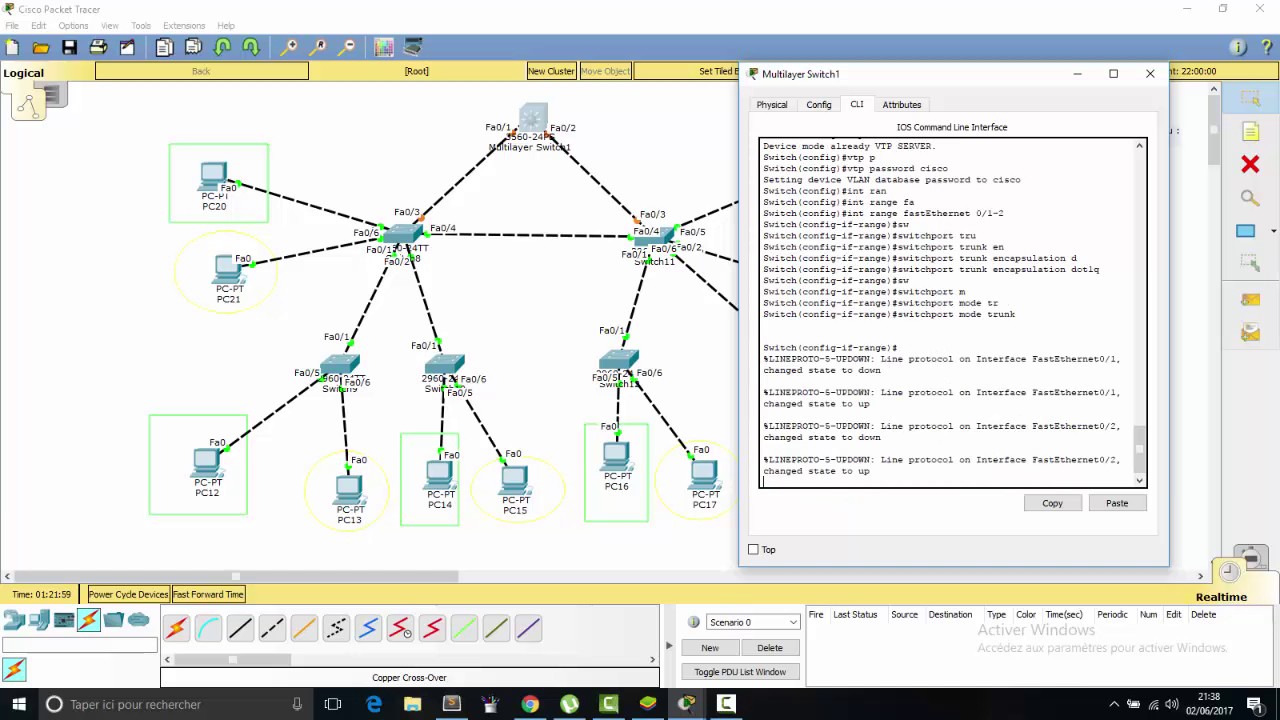1280x720 pixels.
Task: Open the shape tool dropdown arrow
Action: pyautogui.click(x=1273, y=231)
